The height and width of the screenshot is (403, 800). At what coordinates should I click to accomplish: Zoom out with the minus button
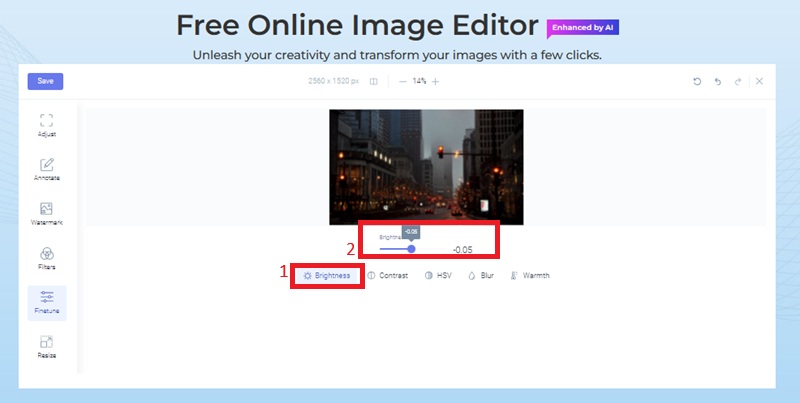(x=402, y=81)
